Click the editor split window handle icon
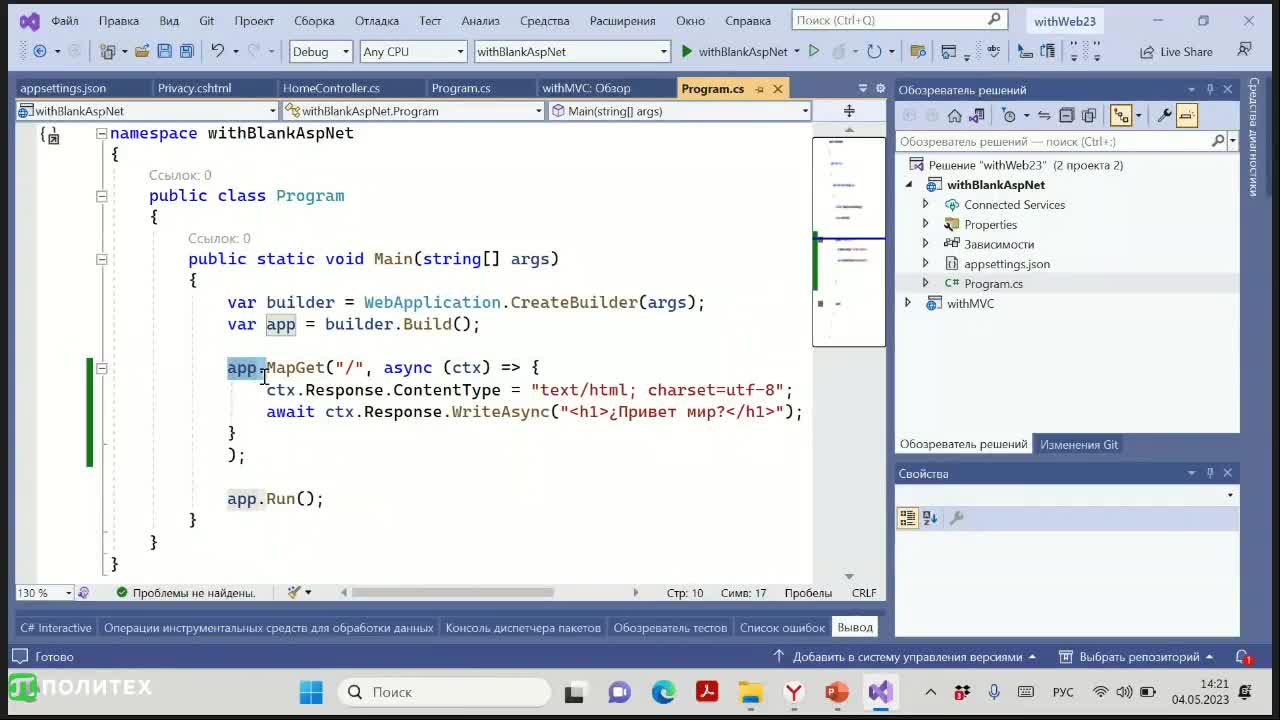 (849, 111)
